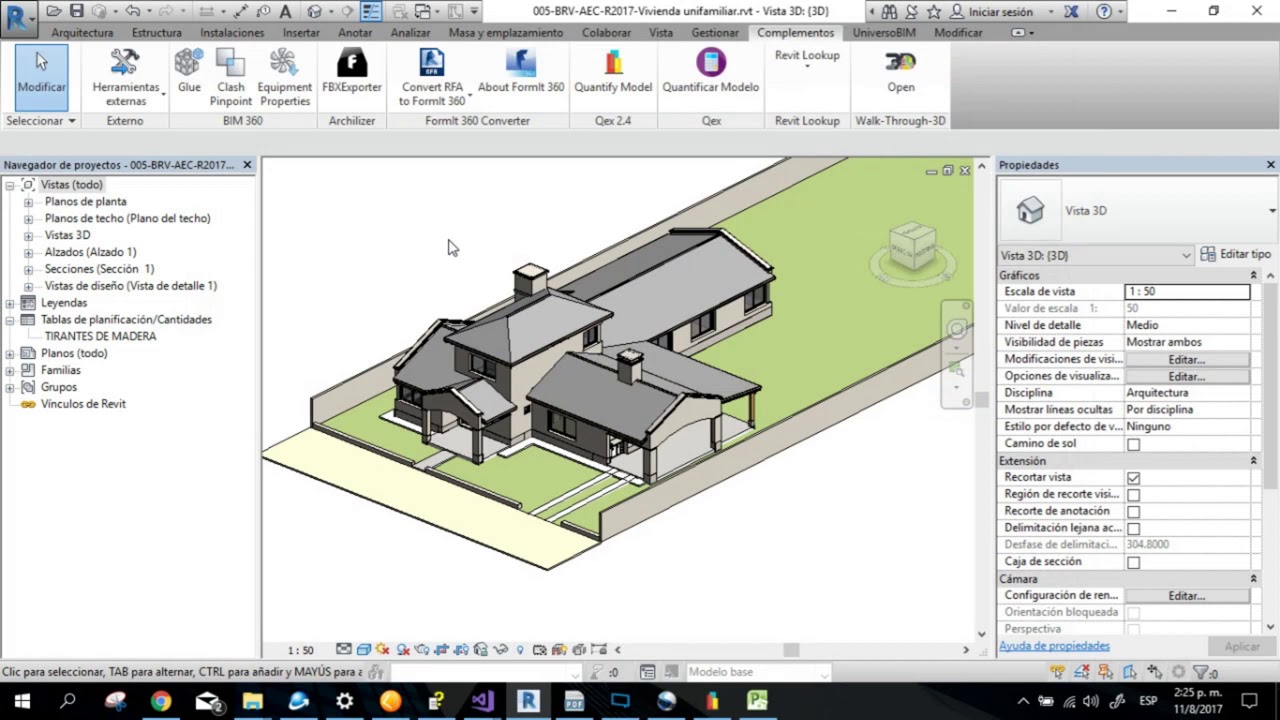This screenshot has height=720, width=1280.
Task: Expand Alzados (Alzado 1) node
Action: [28, 253]
